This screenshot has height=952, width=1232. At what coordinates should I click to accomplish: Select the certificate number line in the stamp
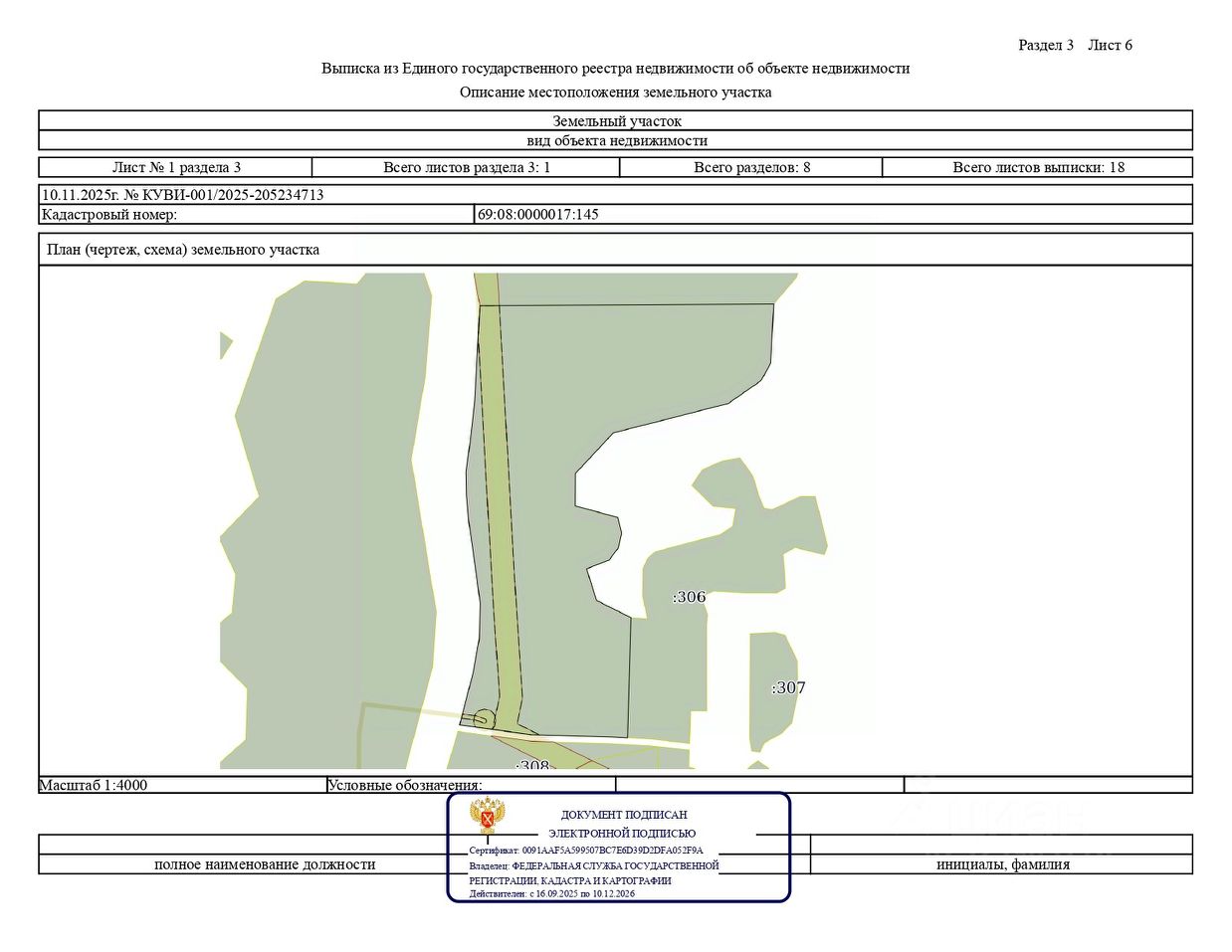tap(586, 851)
